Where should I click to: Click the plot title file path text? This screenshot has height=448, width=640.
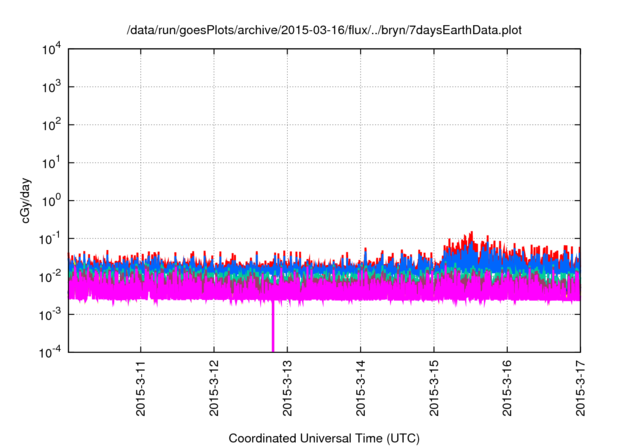(324, 30)
